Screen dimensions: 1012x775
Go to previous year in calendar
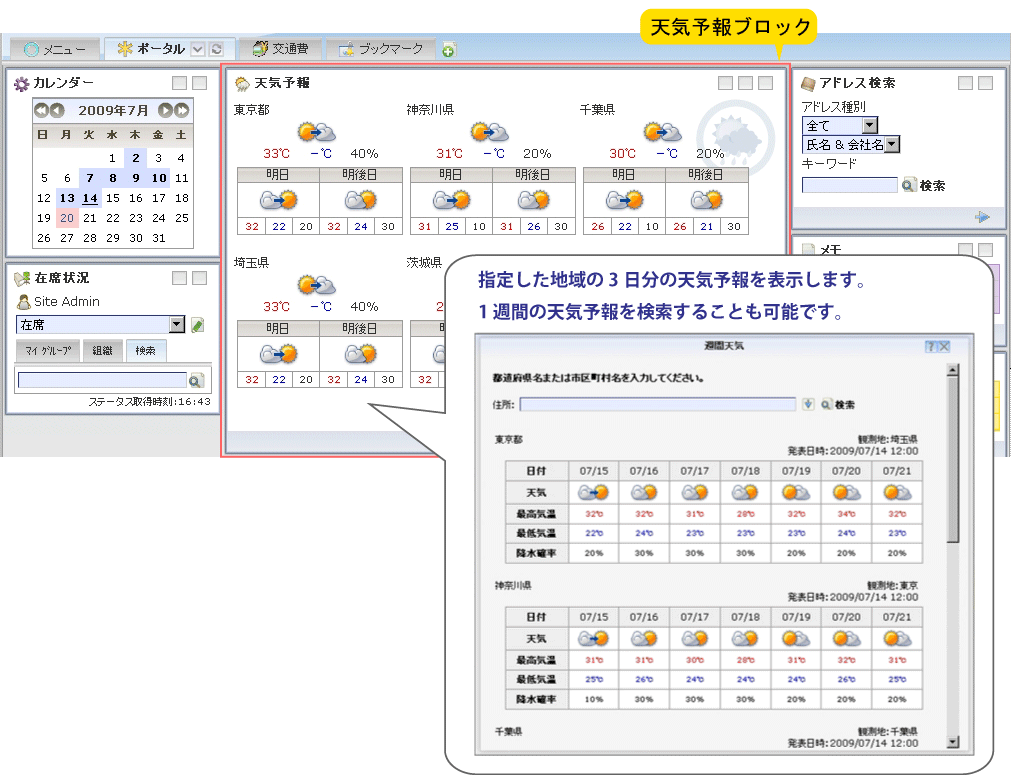coord(41,110)
